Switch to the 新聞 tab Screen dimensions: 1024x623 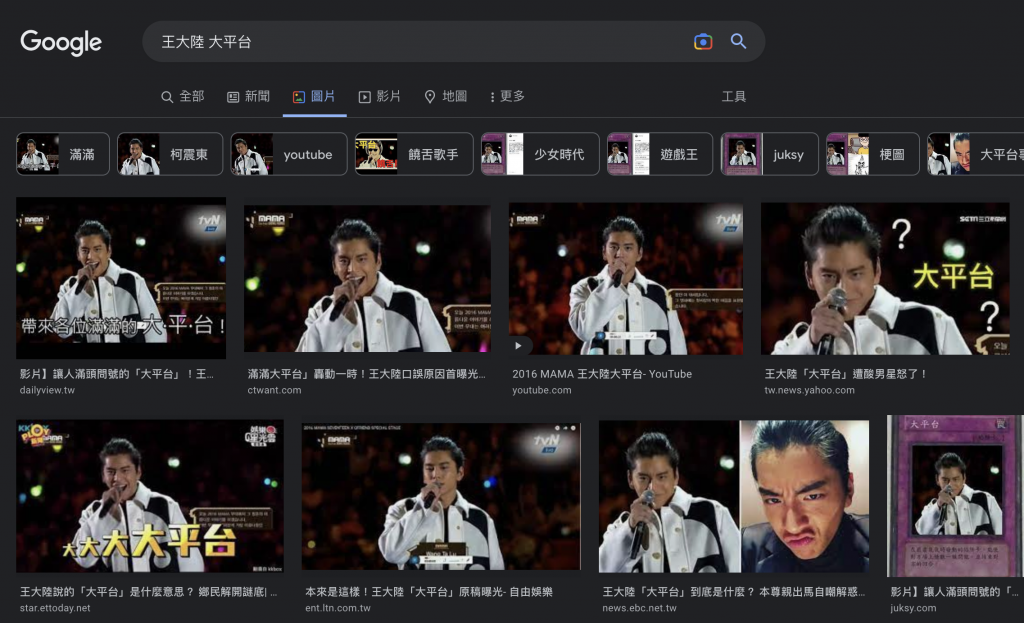[x=248, y=96]
